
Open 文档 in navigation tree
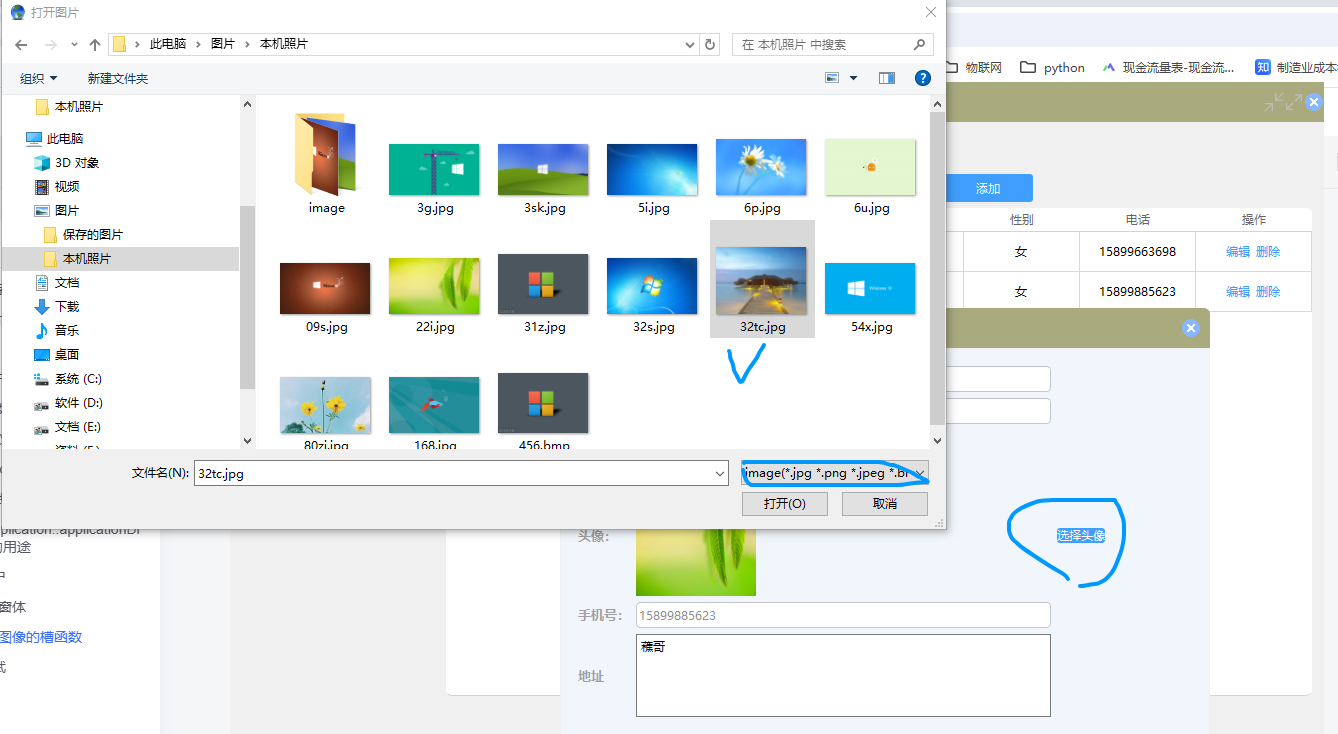click(57, 283)
